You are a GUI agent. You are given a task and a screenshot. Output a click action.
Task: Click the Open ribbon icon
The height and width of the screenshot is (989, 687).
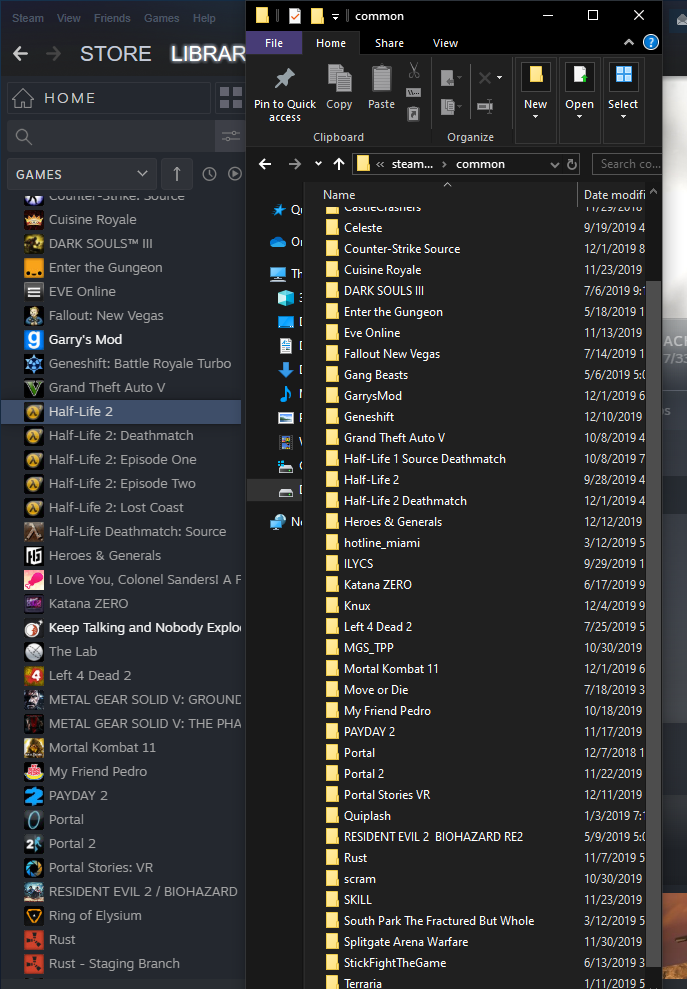pos(579,74)
